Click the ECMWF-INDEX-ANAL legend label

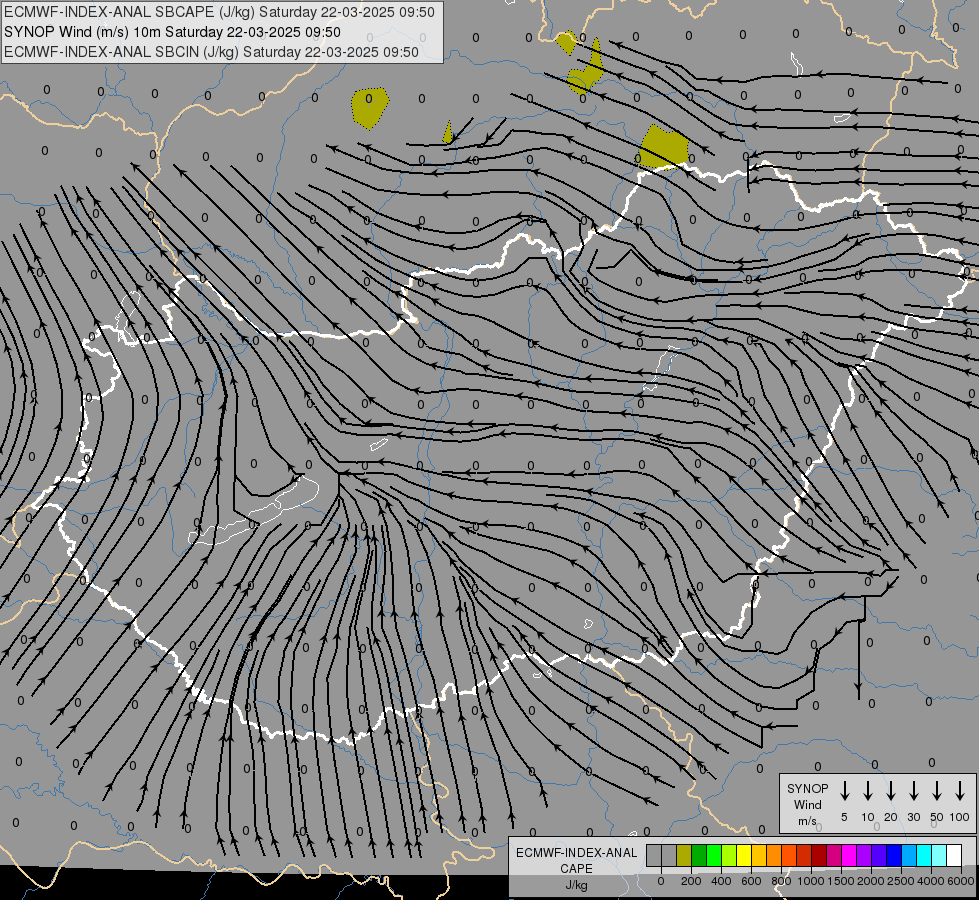click(576, 853)
